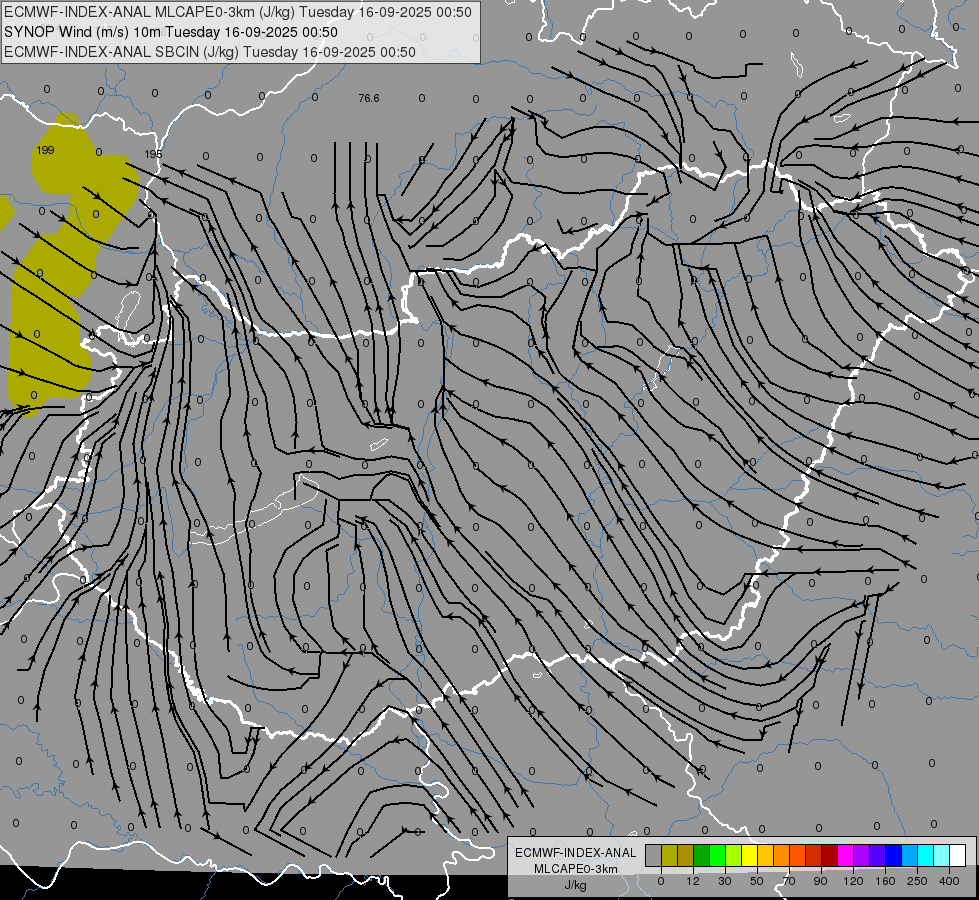Click the magenta legend swatch
The width and height of the screenshot is (979, 900).
pyautogui.click(x=846, y=855)
